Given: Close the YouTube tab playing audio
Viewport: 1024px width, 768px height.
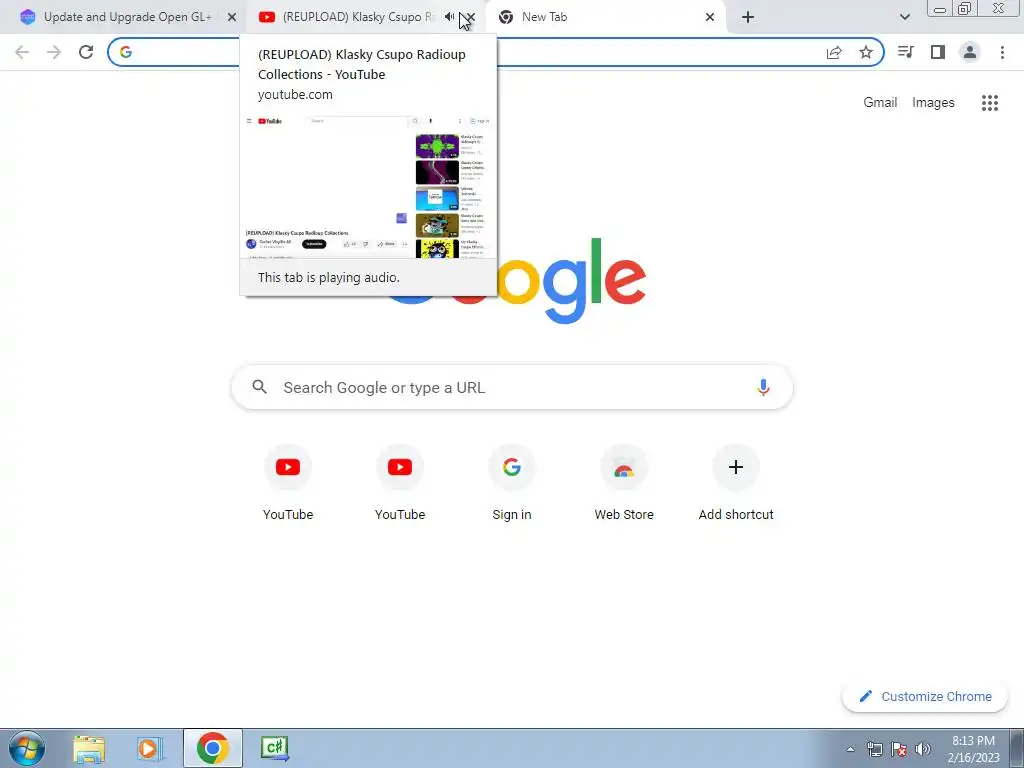Looking at the screenshot, I should (471, 17).
